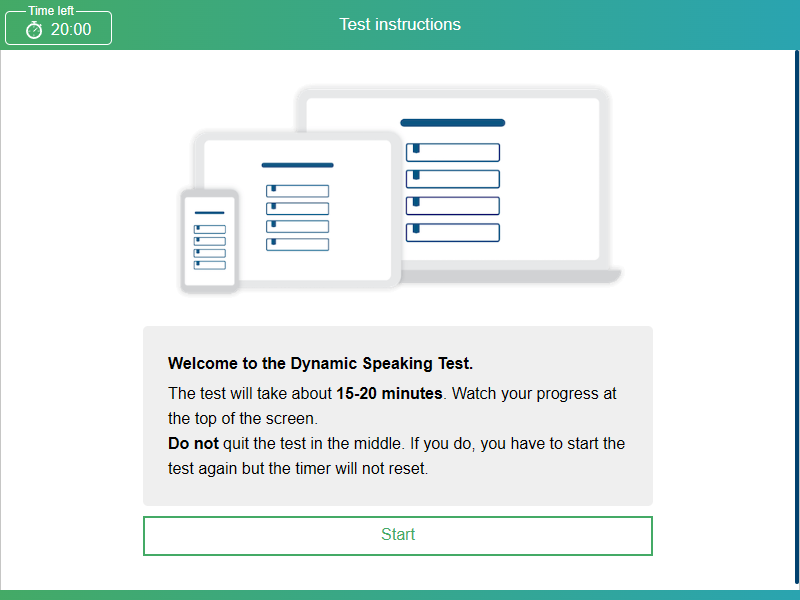Click the first option row on the tablet illustration
Viewport: 800px width, 600px height.
(297, 191)
